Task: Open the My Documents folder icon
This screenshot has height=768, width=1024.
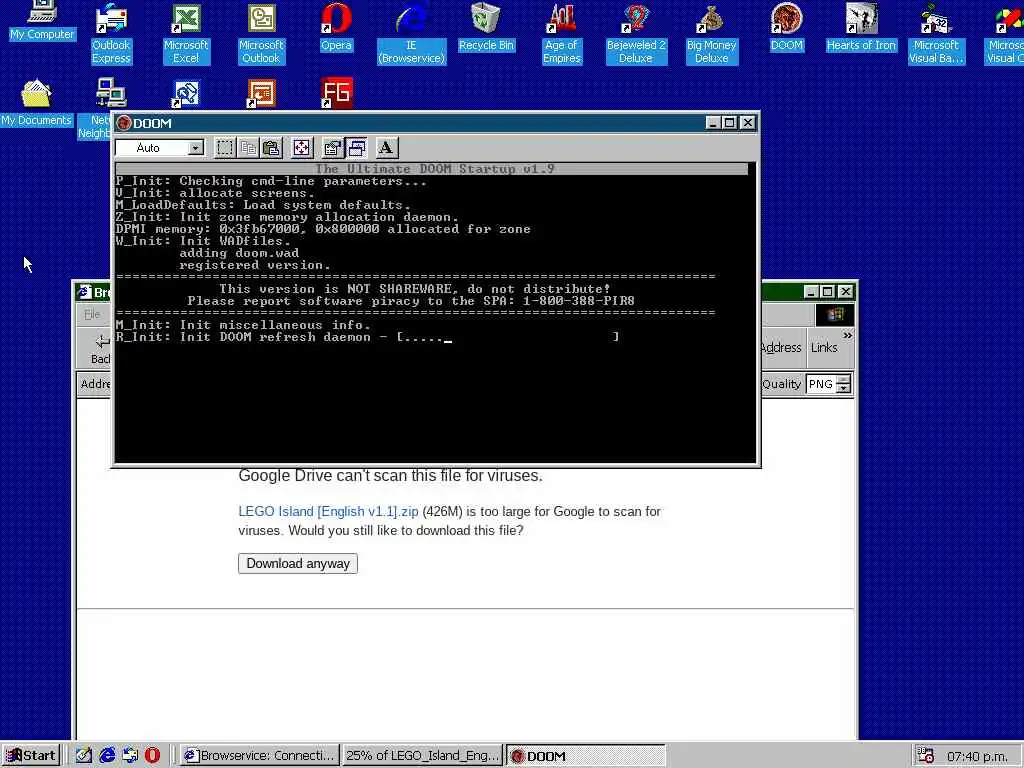Action: (36, 103)
